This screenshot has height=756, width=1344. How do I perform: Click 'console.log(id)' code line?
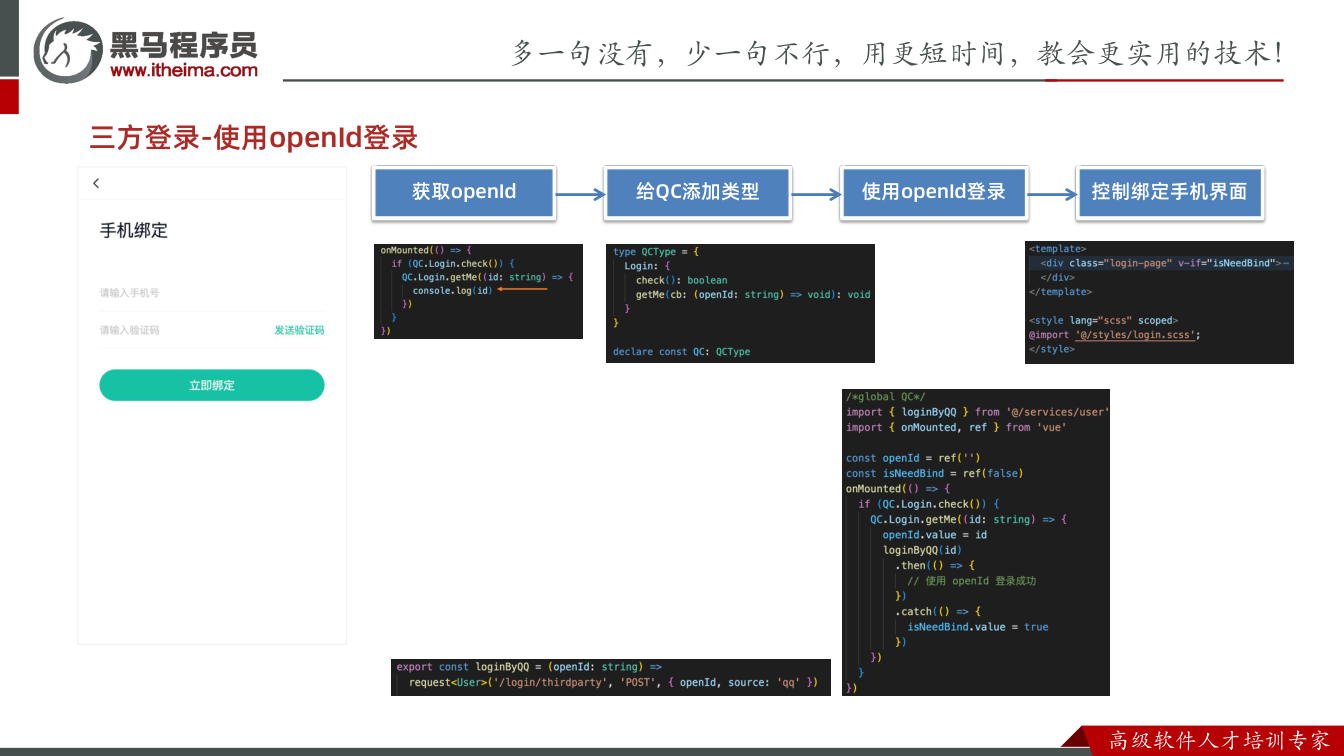[453, 290]
